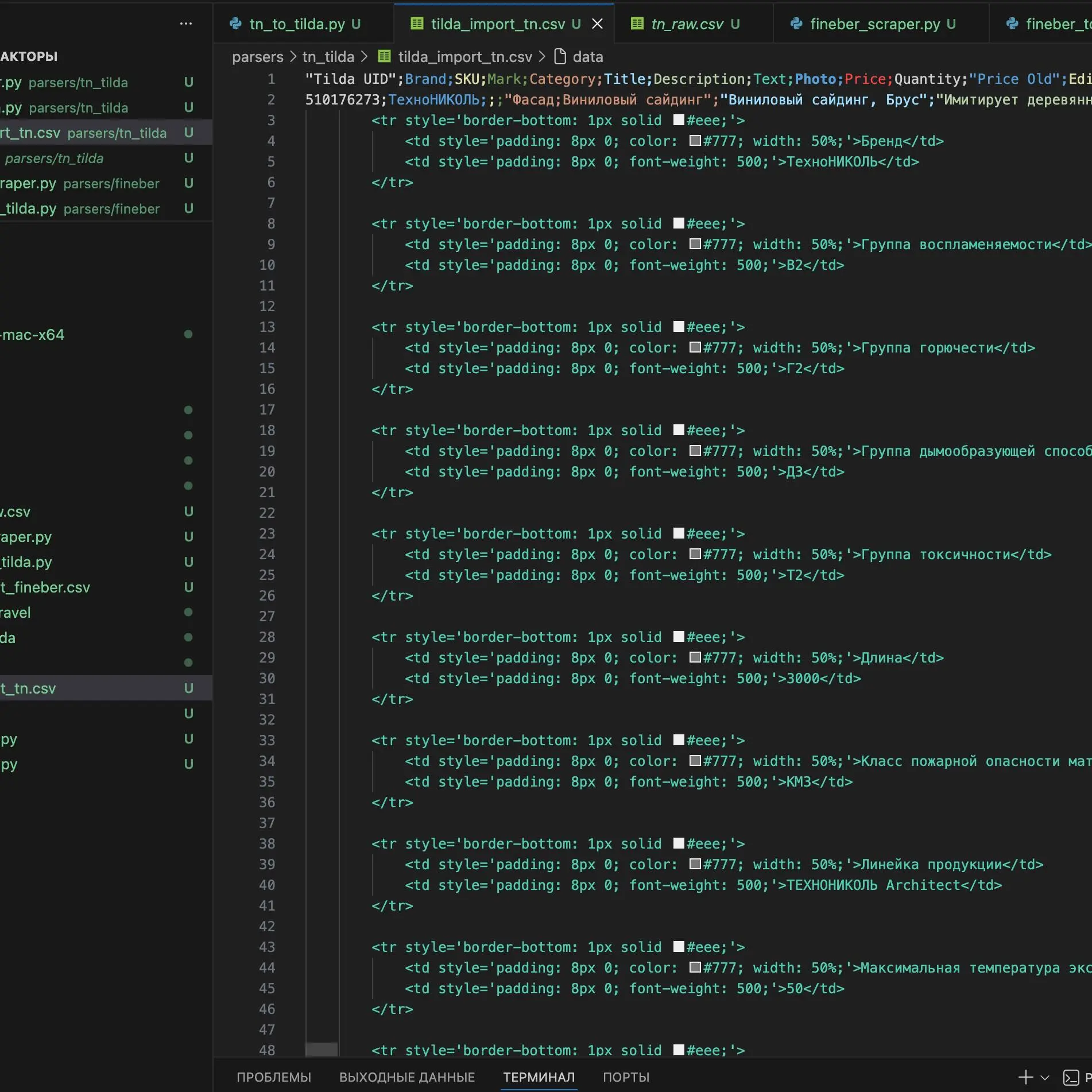Viewport: 1092px width, 1092px height.
Task: Open the More Actions ellipsis in sidebar header
Action: tap(185, 24)
